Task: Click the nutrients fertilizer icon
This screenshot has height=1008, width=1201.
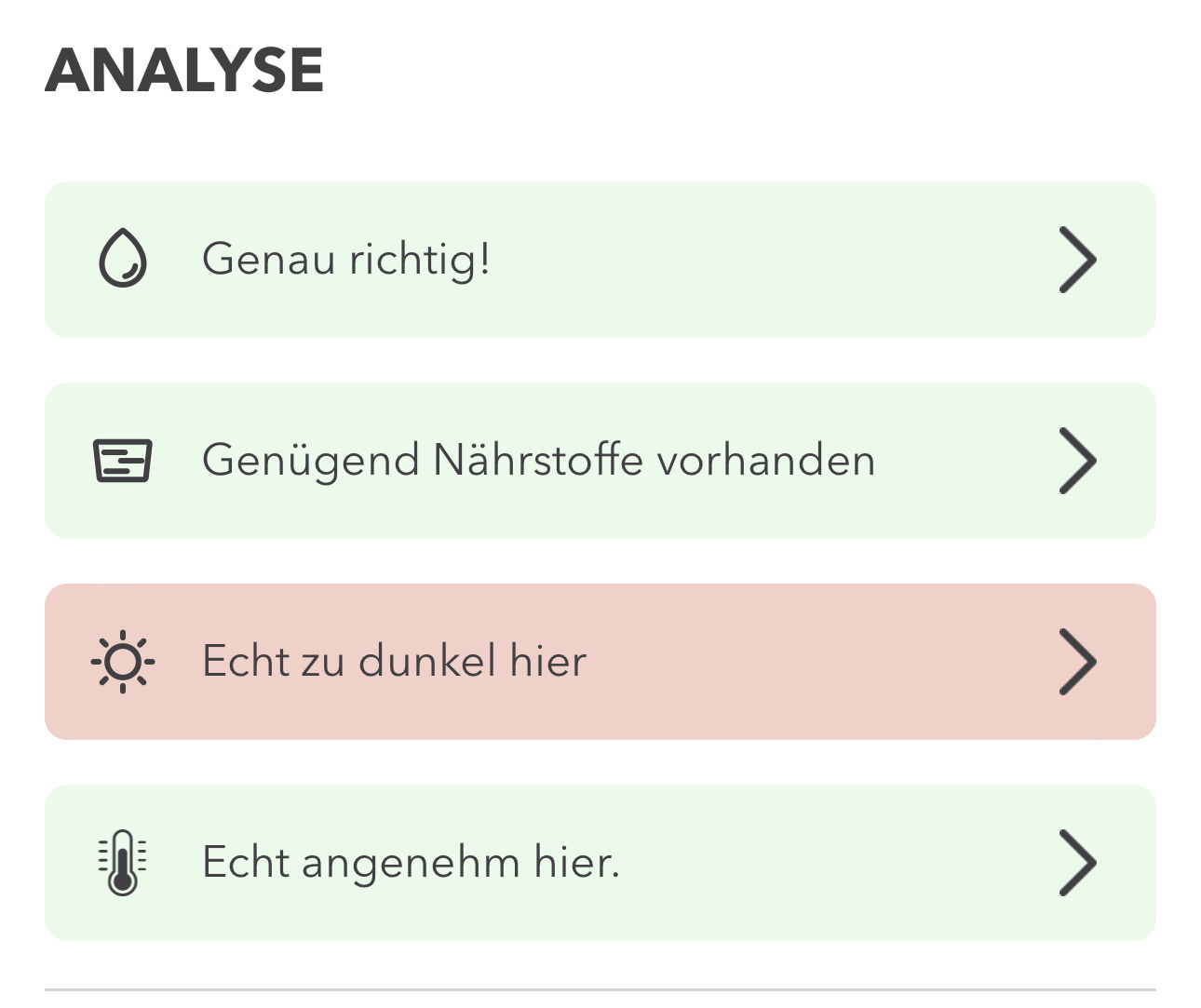Action: (123, 461)
